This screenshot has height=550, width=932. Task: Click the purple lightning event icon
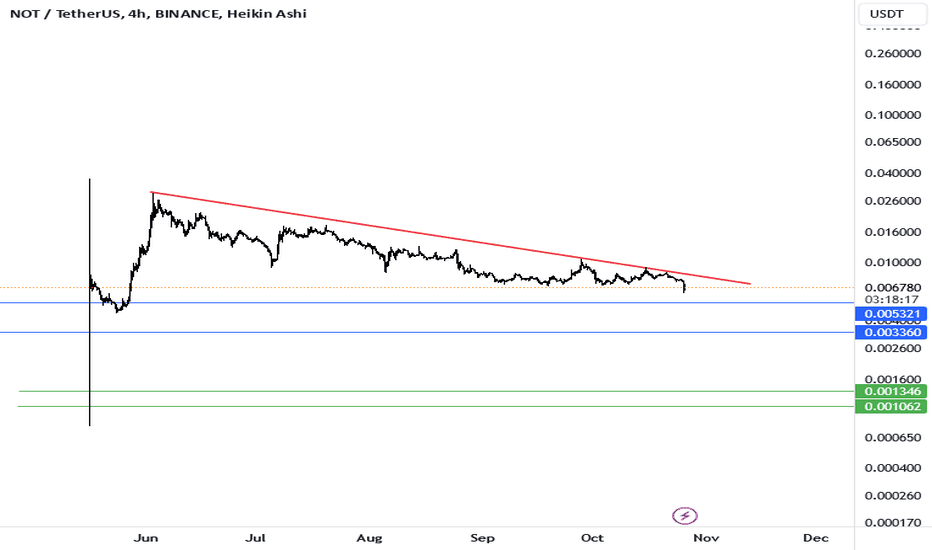click(685, 516)
